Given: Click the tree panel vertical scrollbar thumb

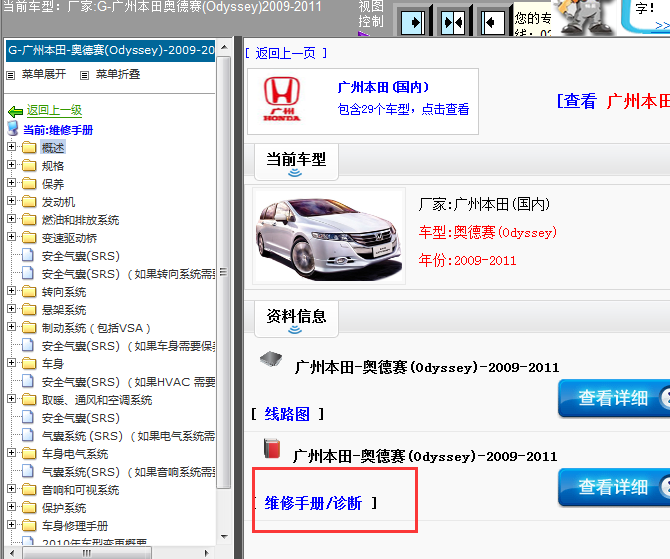Looking at the screenshot, I should (223, 272).
